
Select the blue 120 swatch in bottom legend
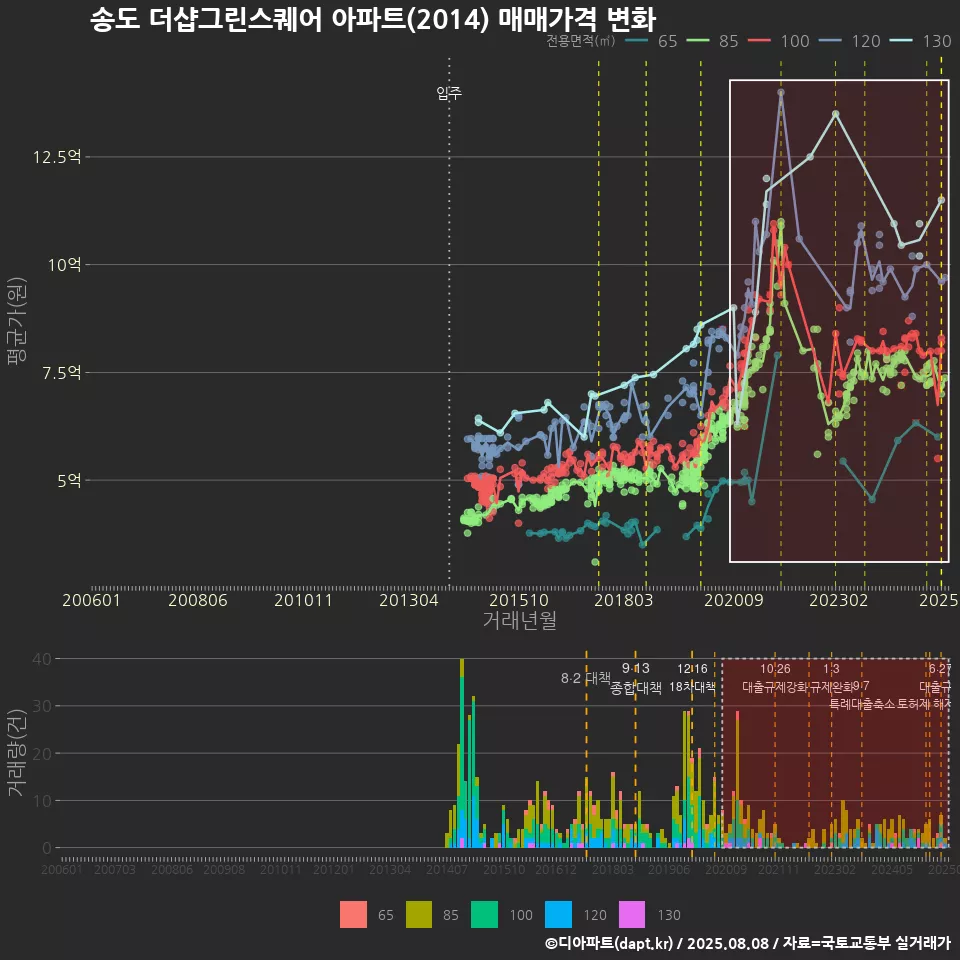point(558,915)
